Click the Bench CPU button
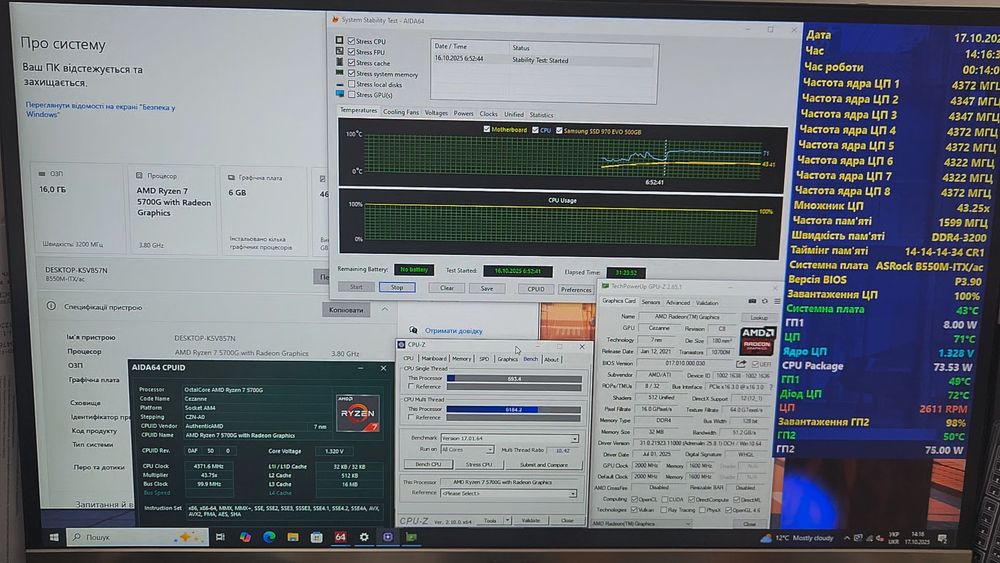This screenshot has height=563, width=1000. tap(427, 464)
